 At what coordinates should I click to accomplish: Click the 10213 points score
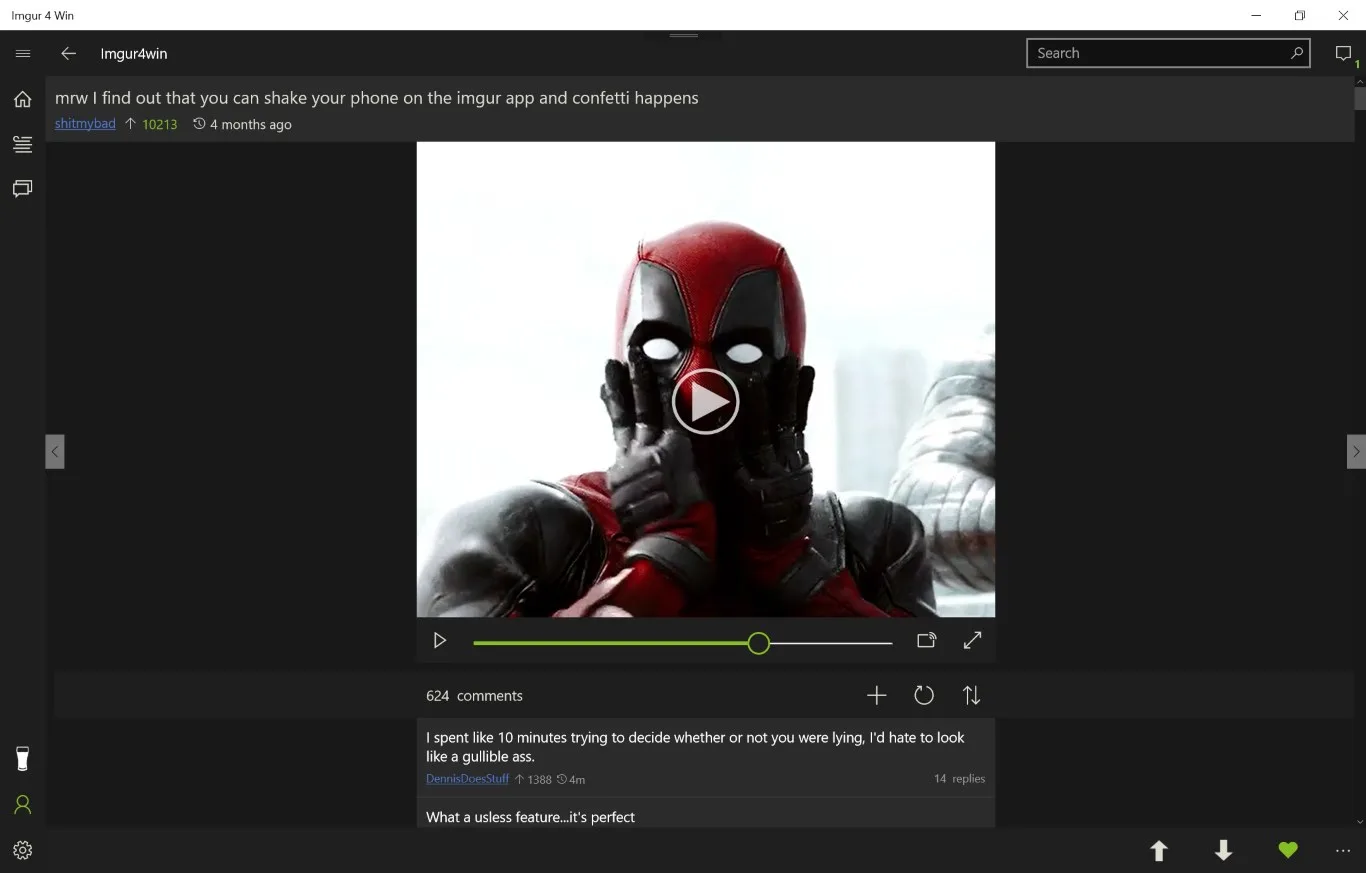(x=159, y=125)
